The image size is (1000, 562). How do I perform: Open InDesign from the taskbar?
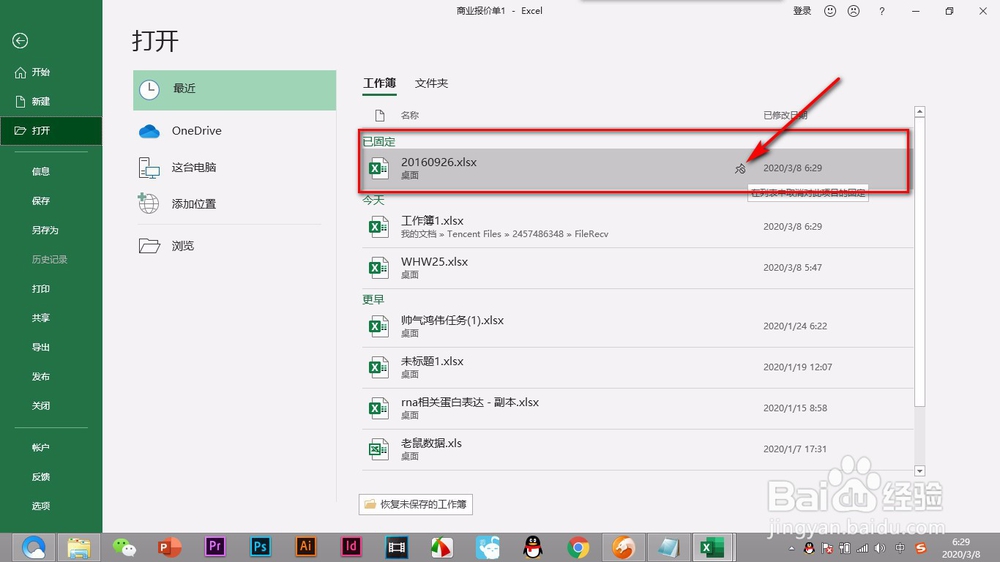click(x=351, y=547)
